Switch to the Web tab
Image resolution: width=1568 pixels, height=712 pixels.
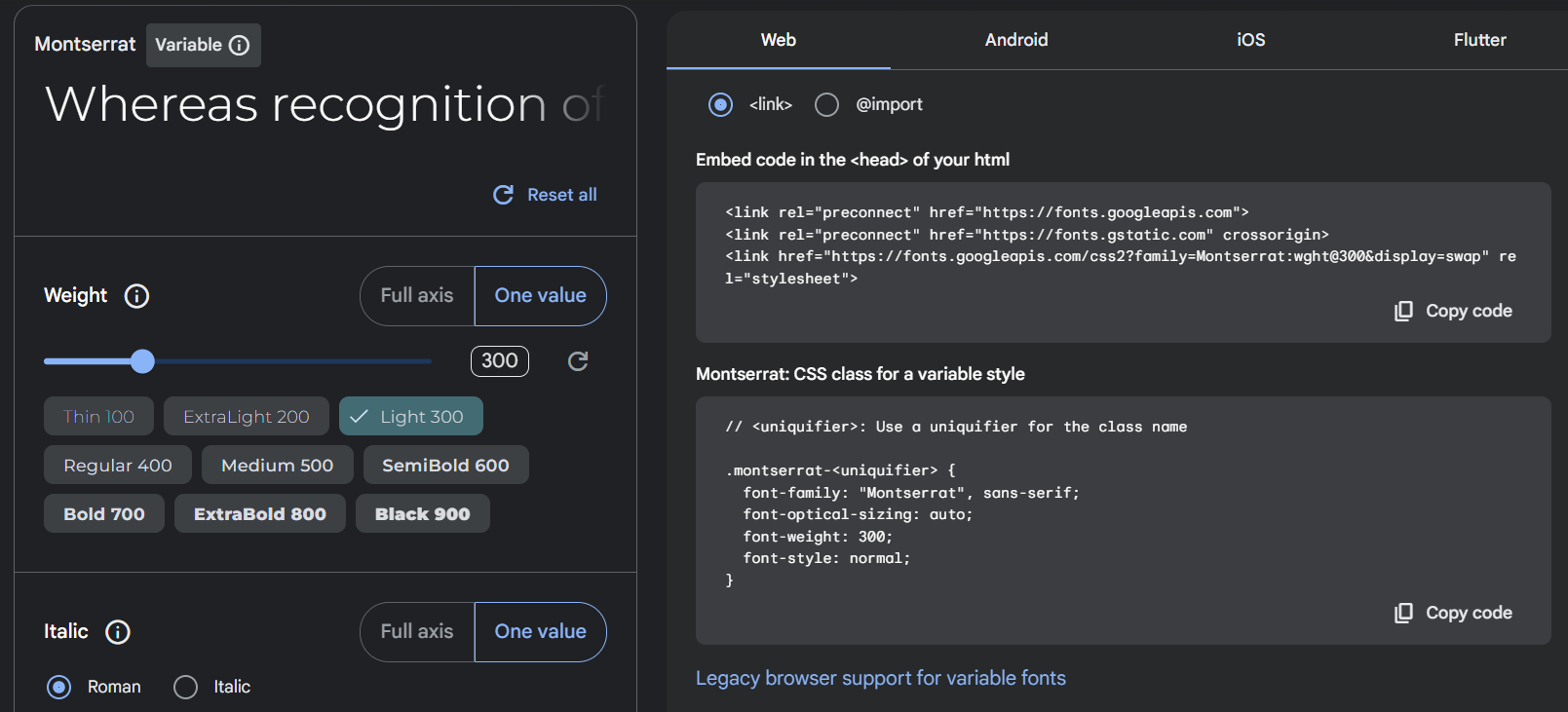pos(779,40)
